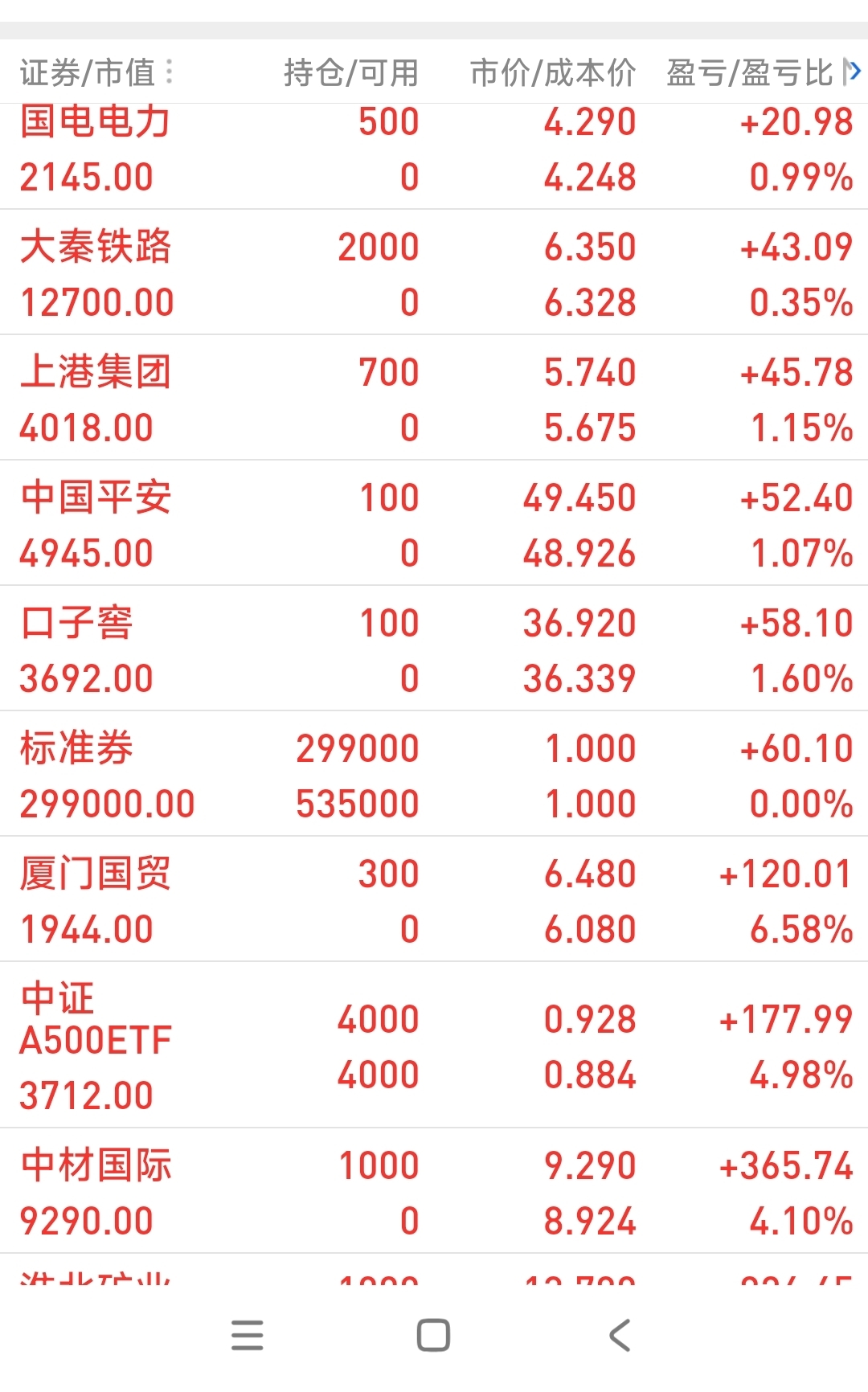Tap the 299000.00 market value figure

click(107, 804)
